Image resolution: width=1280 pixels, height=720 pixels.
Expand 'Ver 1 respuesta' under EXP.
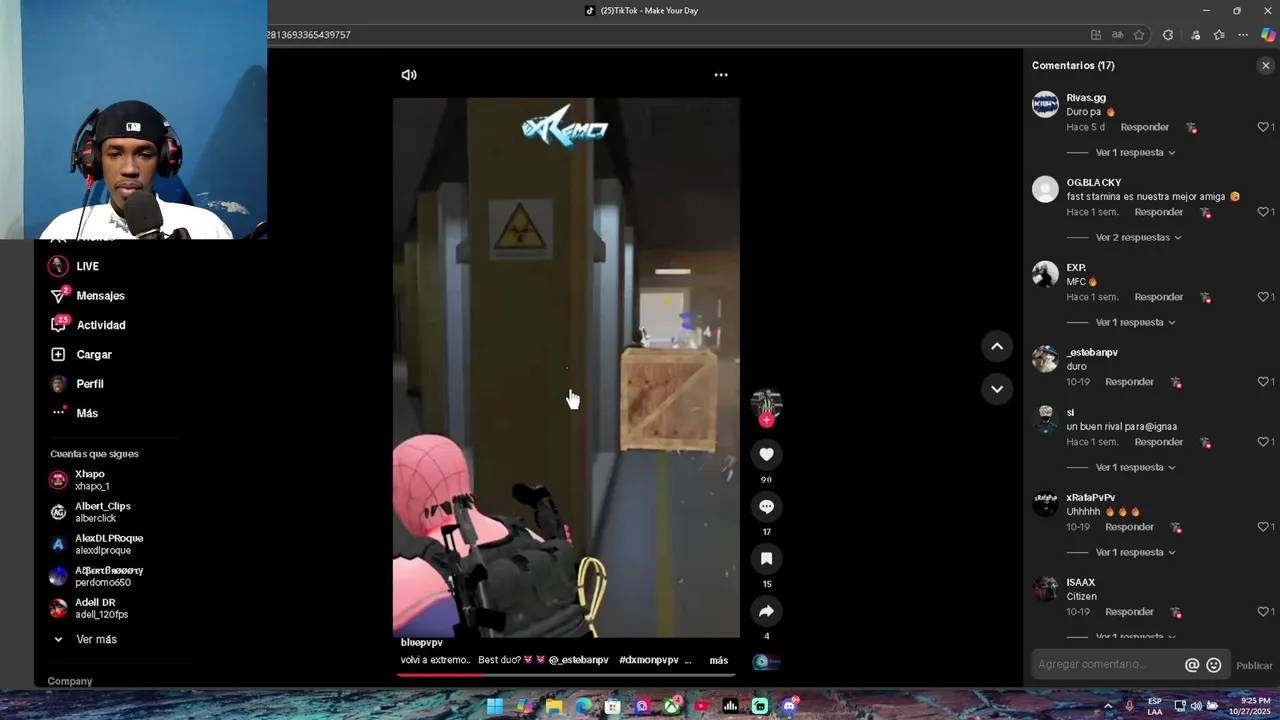coord(1135,323)
